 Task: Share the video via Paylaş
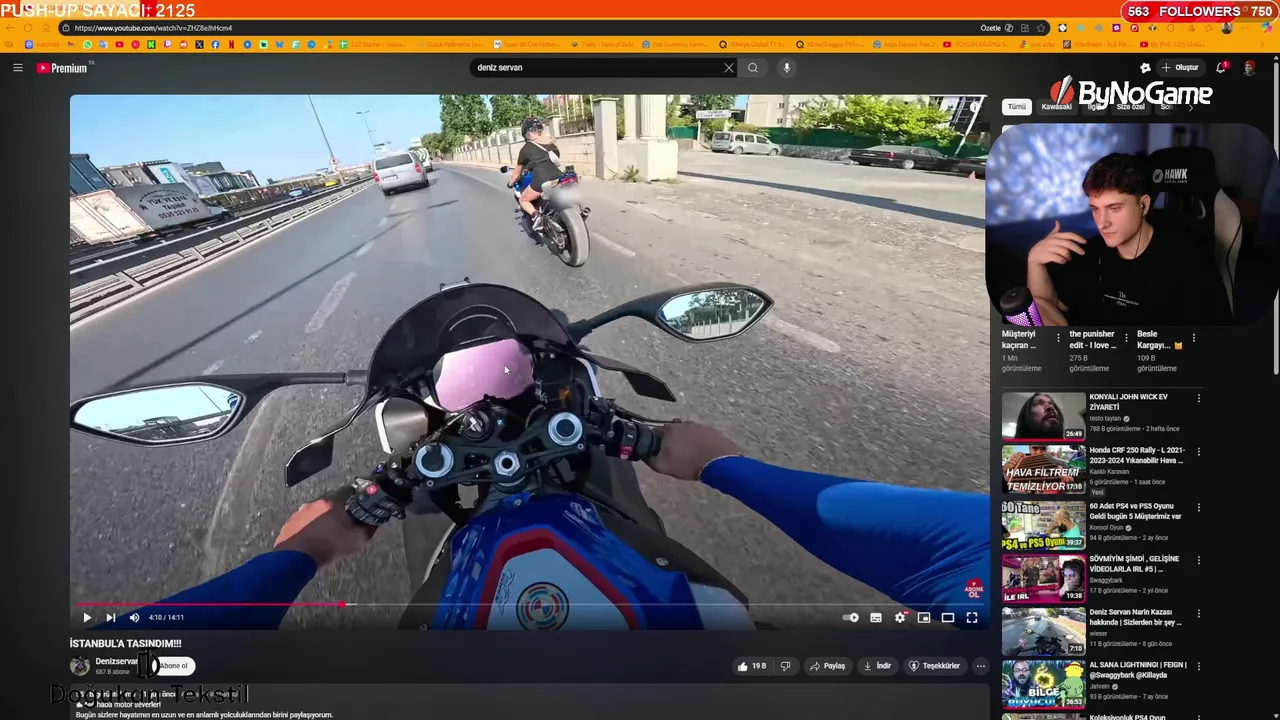click(827, 666)
